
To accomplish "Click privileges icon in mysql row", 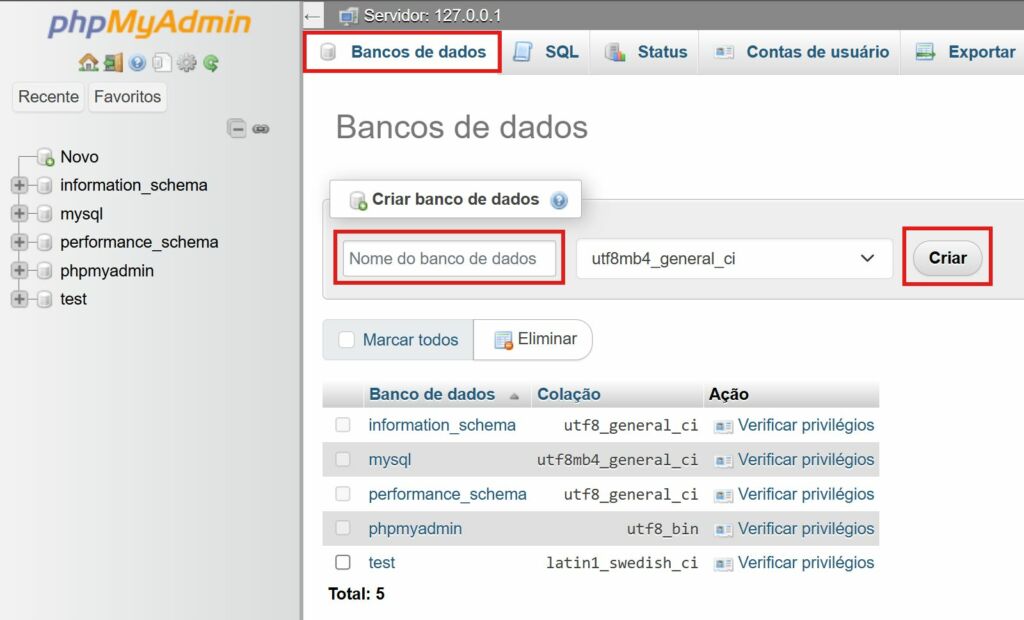I will click(723, 461).
